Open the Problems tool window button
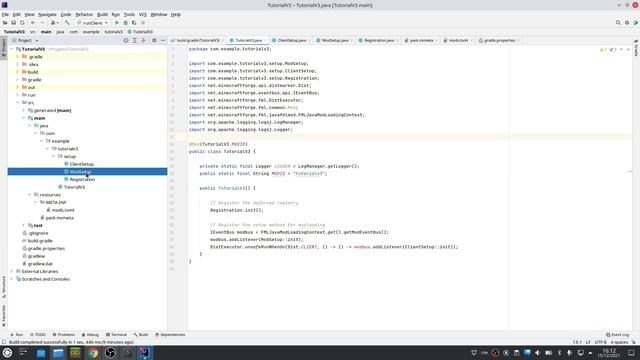 click(63, 335)
